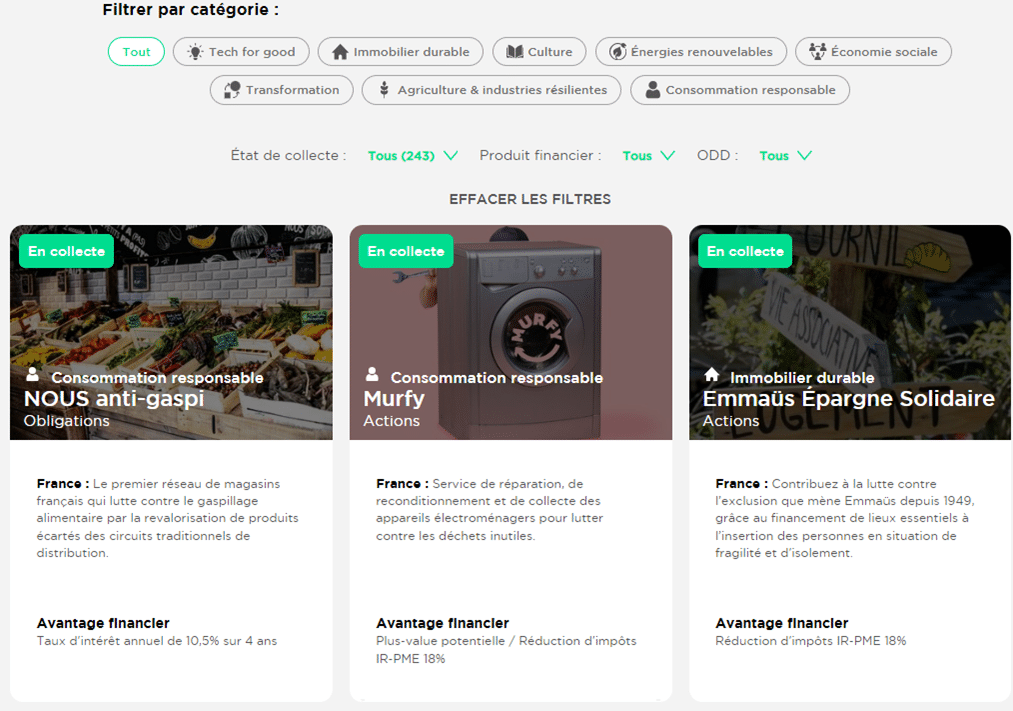Filter by Immobilier durable category
1013x711 pixels.
[401, 52]
